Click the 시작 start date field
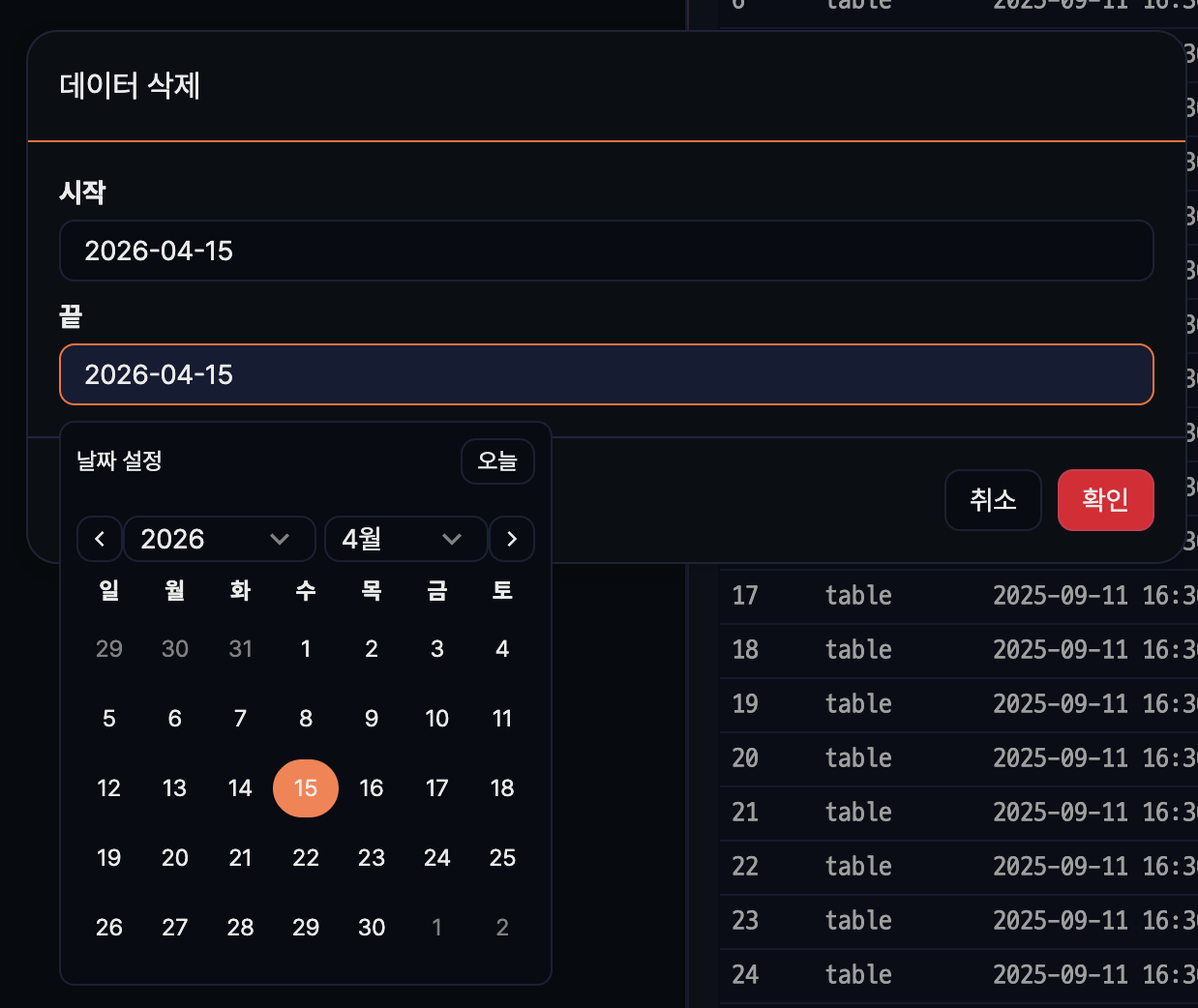Viewport: 1198px width, 1008px height. coord(606,251)
